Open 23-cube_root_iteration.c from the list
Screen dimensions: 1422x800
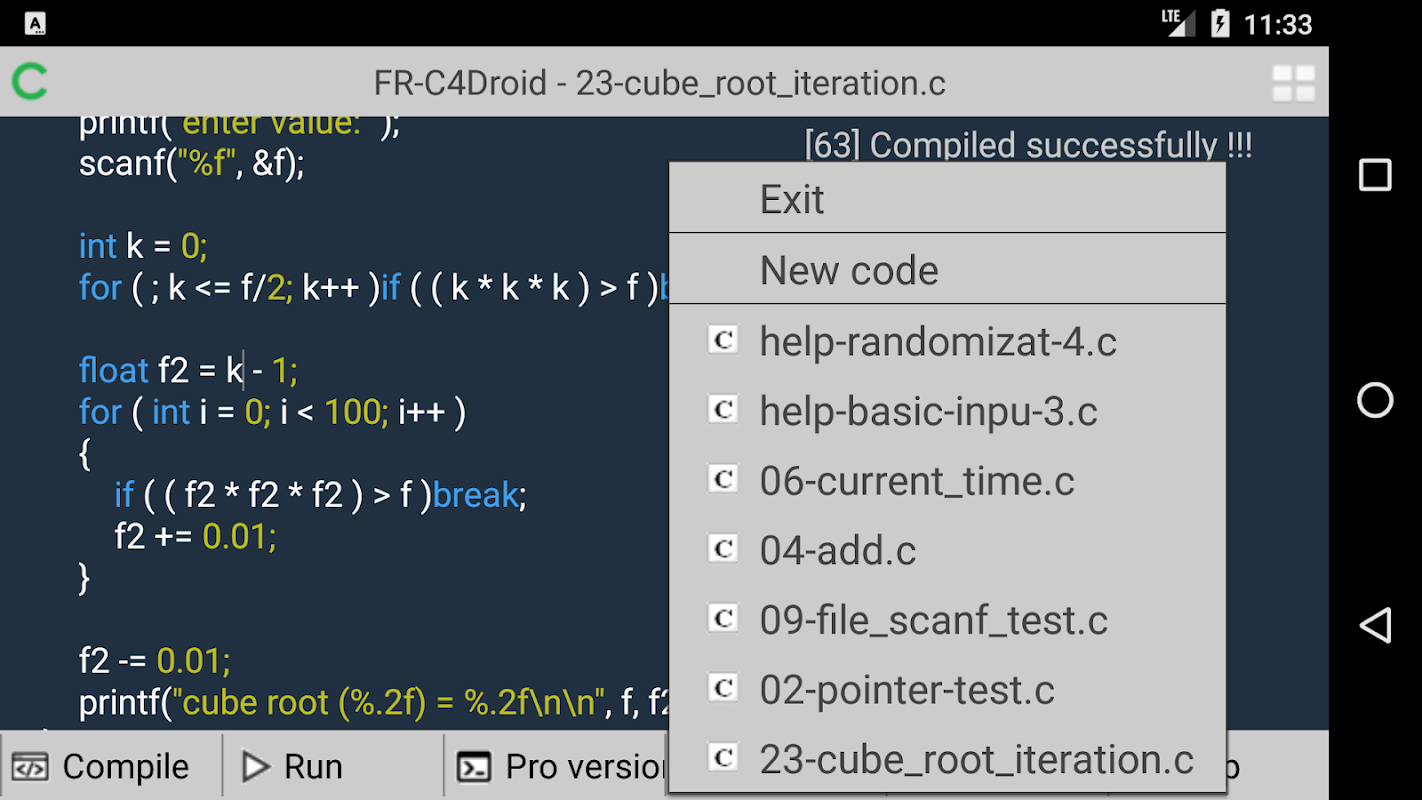point(976,759)
